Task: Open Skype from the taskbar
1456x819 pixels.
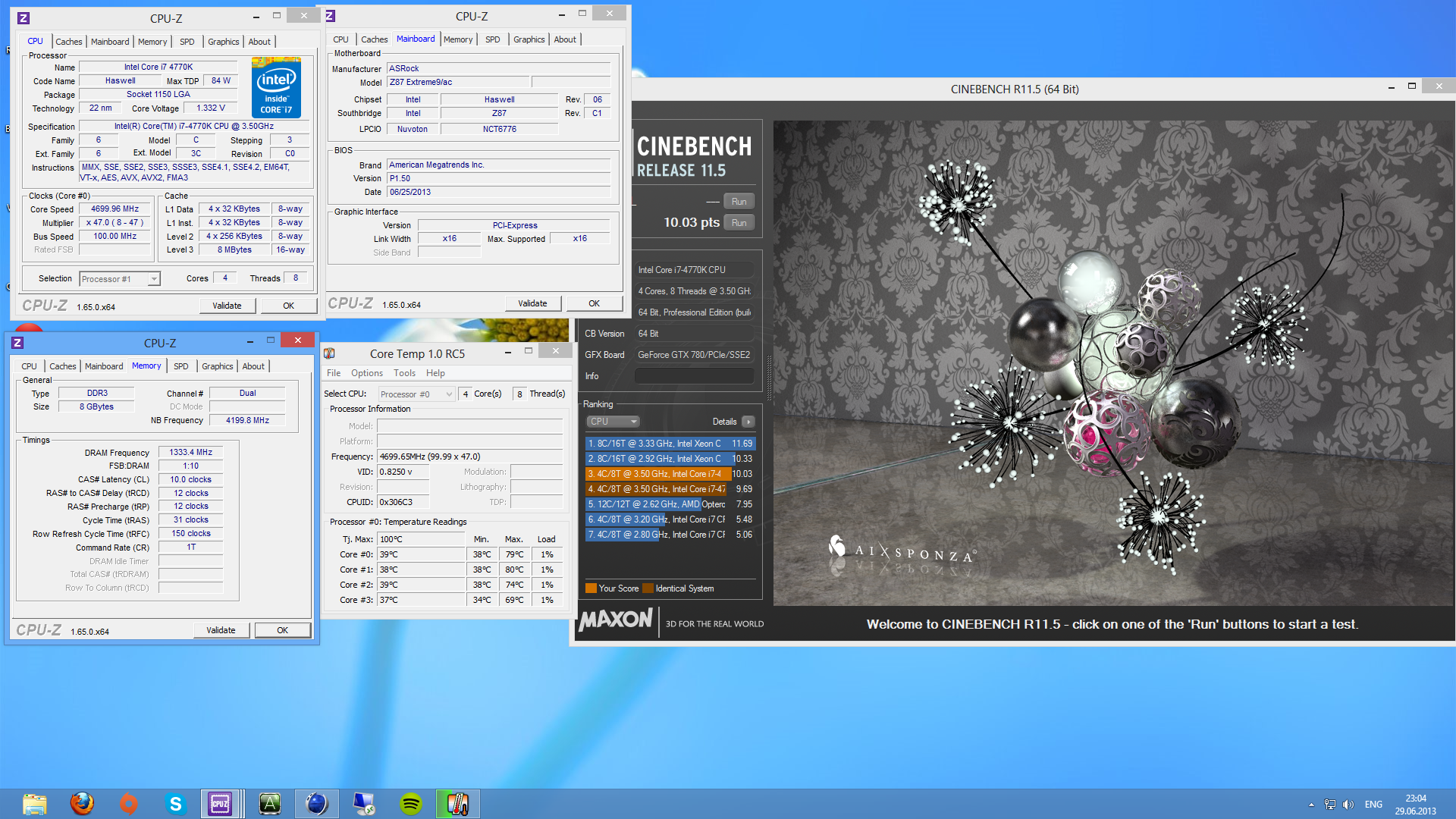Action: click(176, 804)
